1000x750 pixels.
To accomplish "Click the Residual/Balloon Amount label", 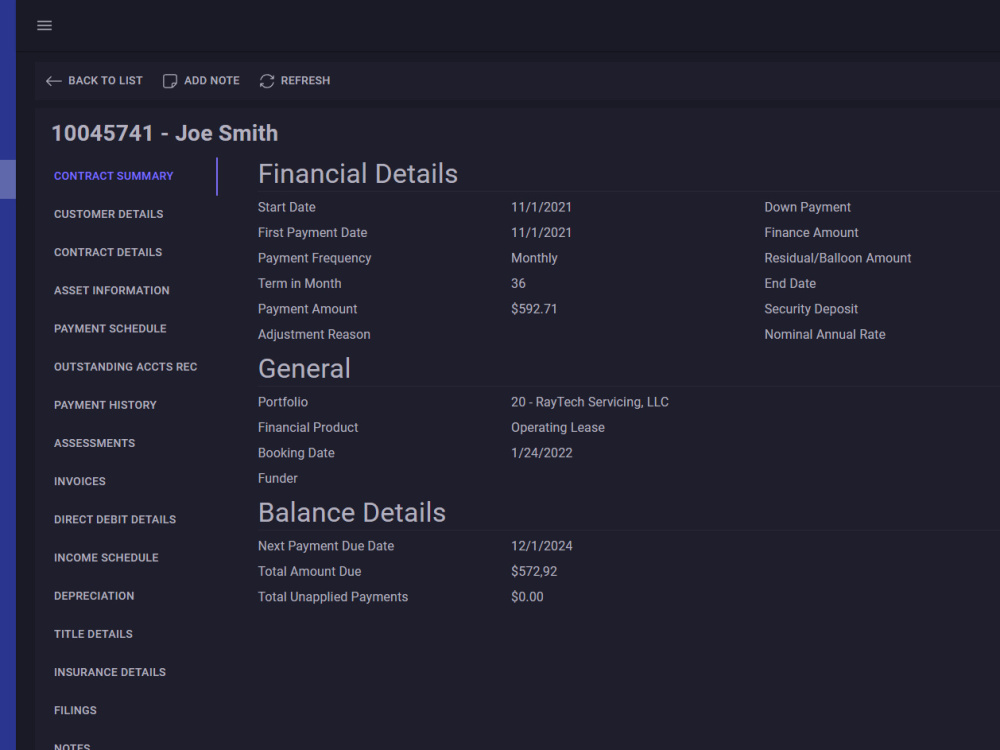I will (837, 258).
